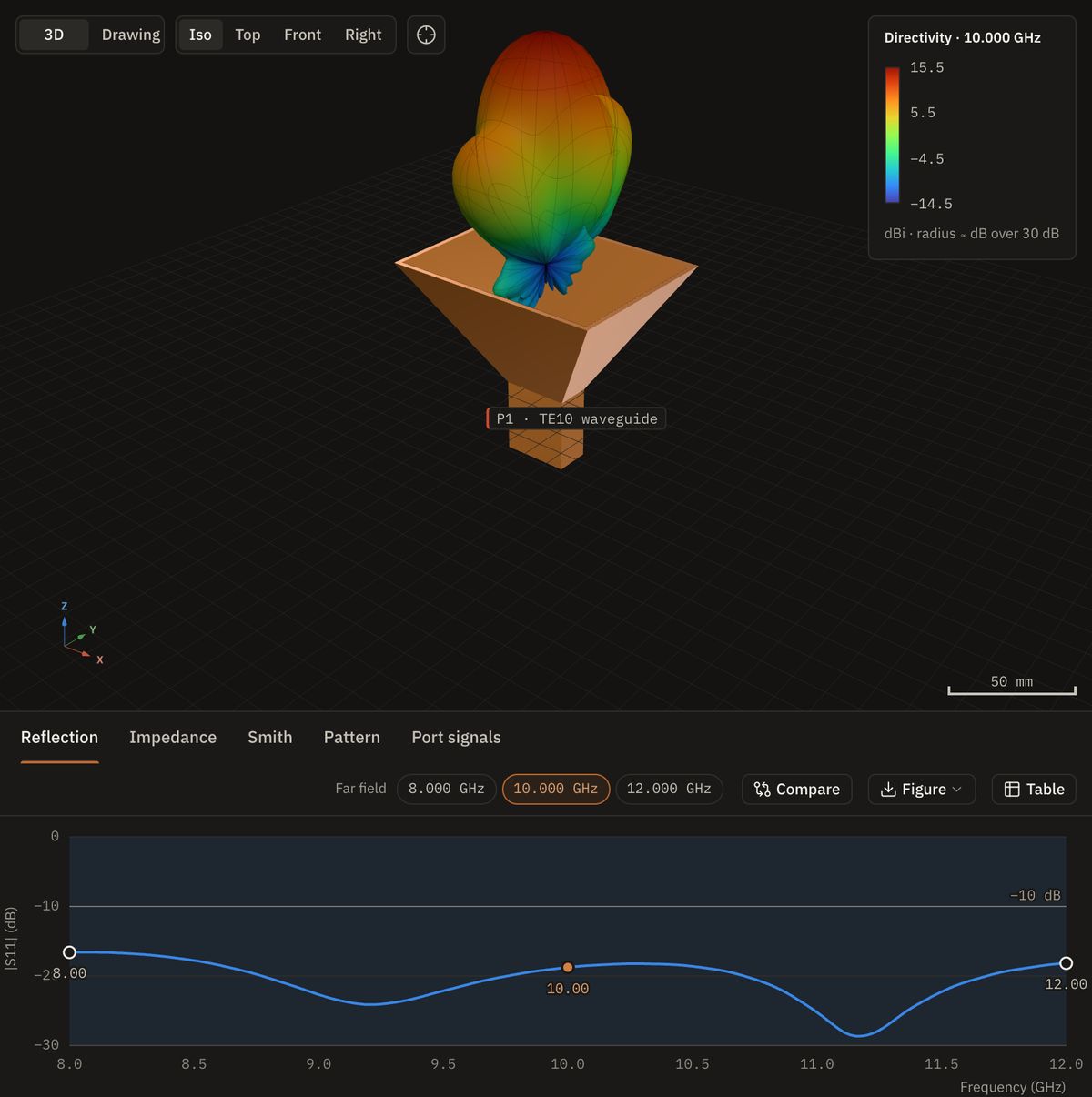
Task: Select 8.000 GHz far field frequency
Action: 446,789
